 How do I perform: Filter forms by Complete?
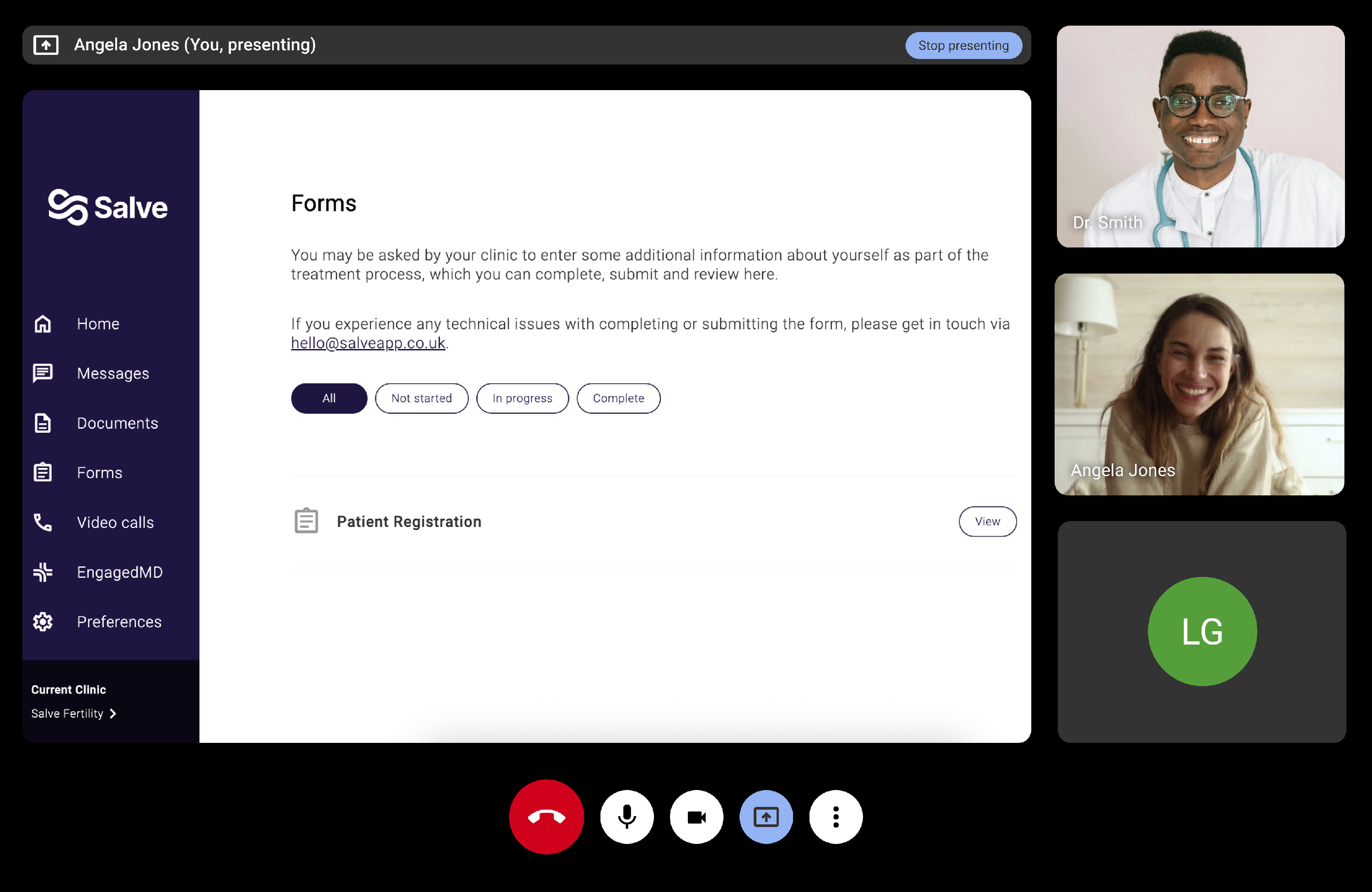point(618,398)
